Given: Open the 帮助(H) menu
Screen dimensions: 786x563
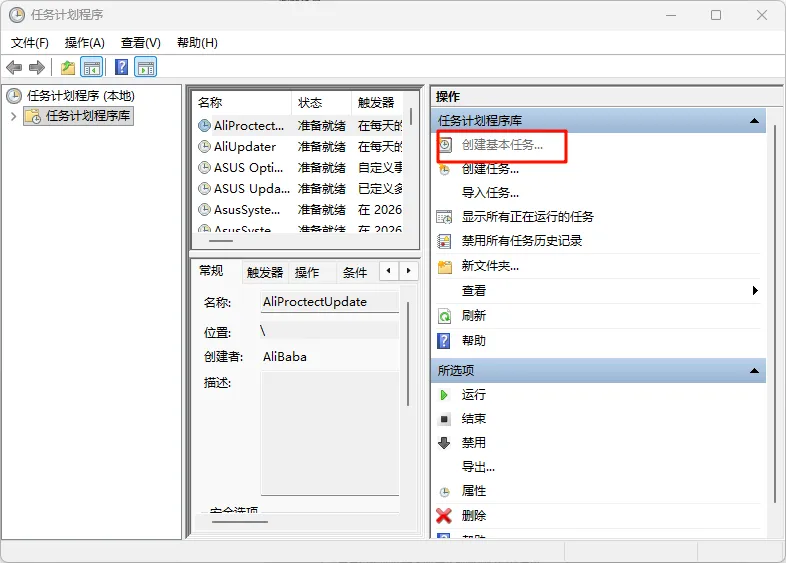Looking at the screenshot, I should click(x=198, y=43).
